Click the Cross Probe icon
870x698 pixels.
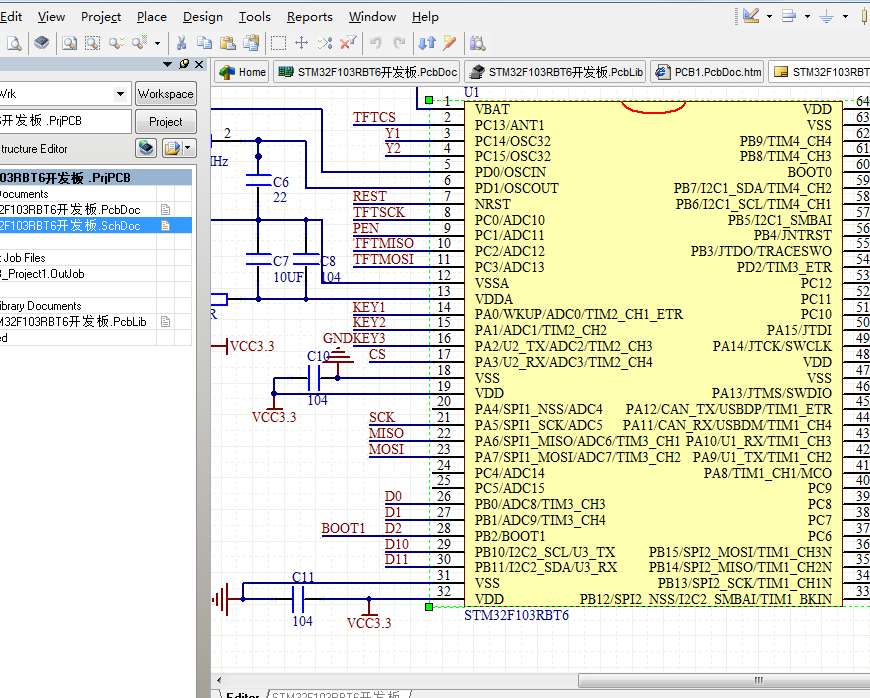pyautogui.click(x=449, y=43)
